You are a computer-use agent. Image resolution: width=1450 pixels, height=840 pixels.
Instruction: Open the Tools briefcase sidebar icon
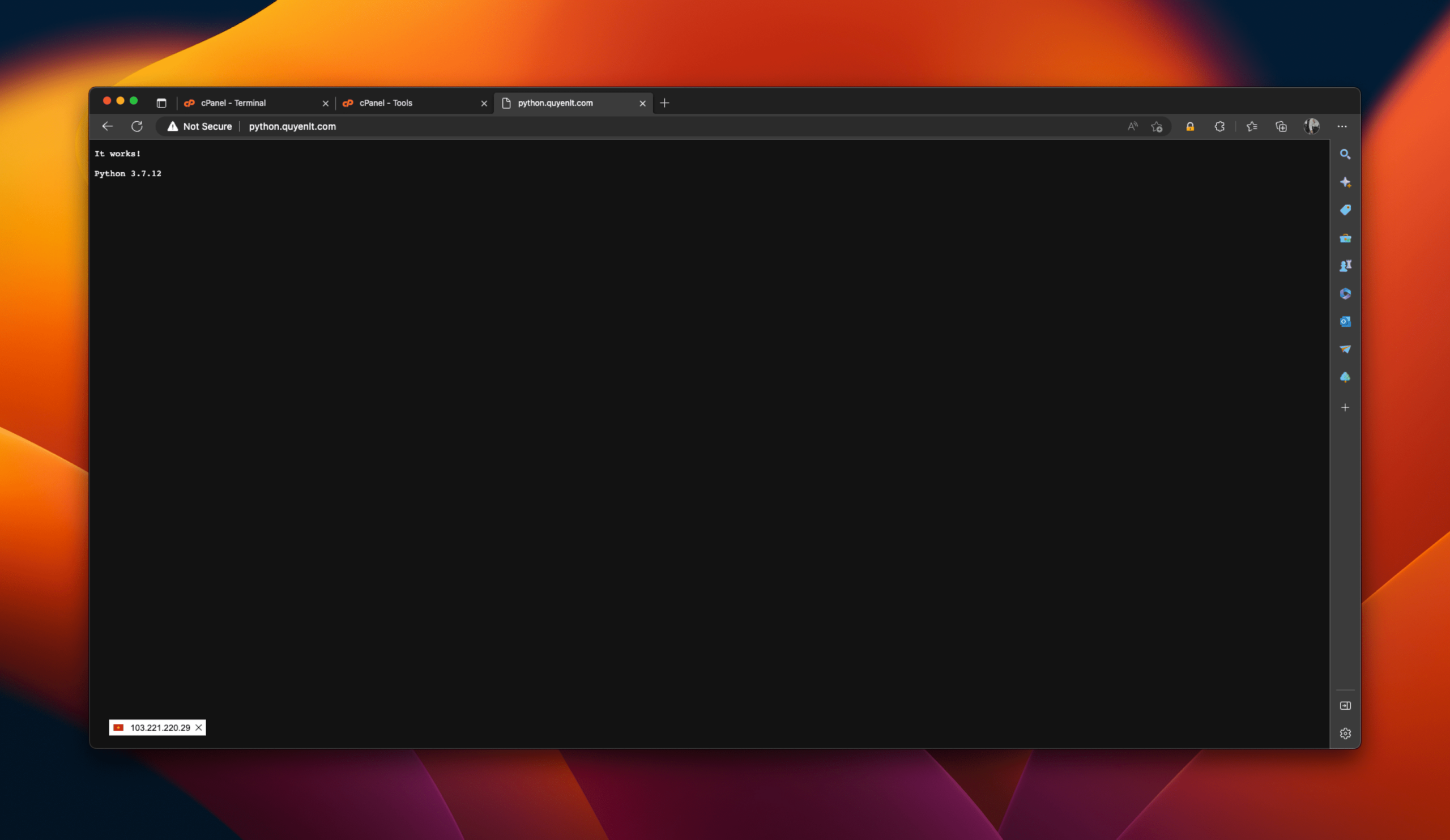click(x=1345, y=238)
